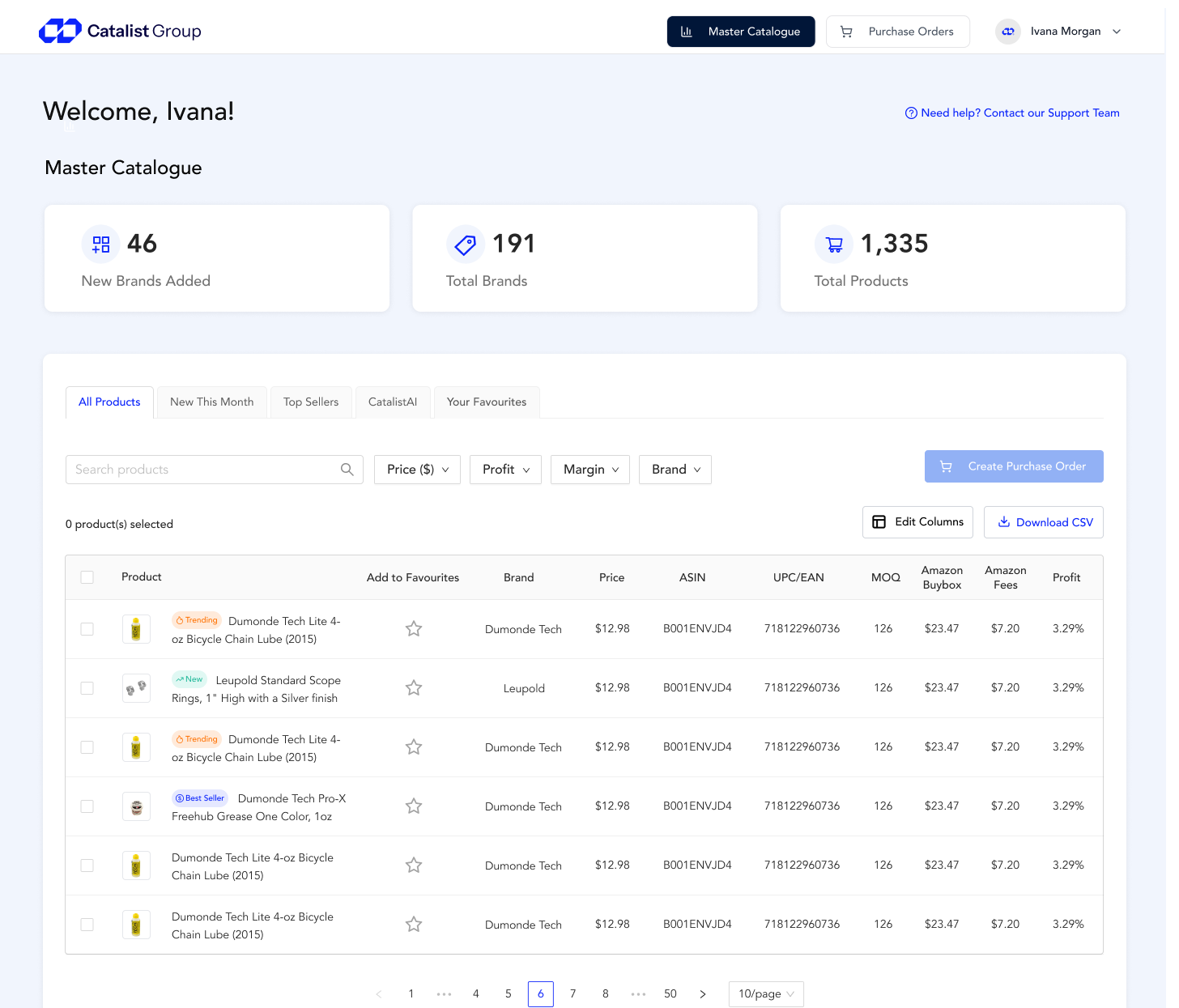Click the Trending badge in first row
This screenshot has width=1179, height=1008.
tap(197, 620)
